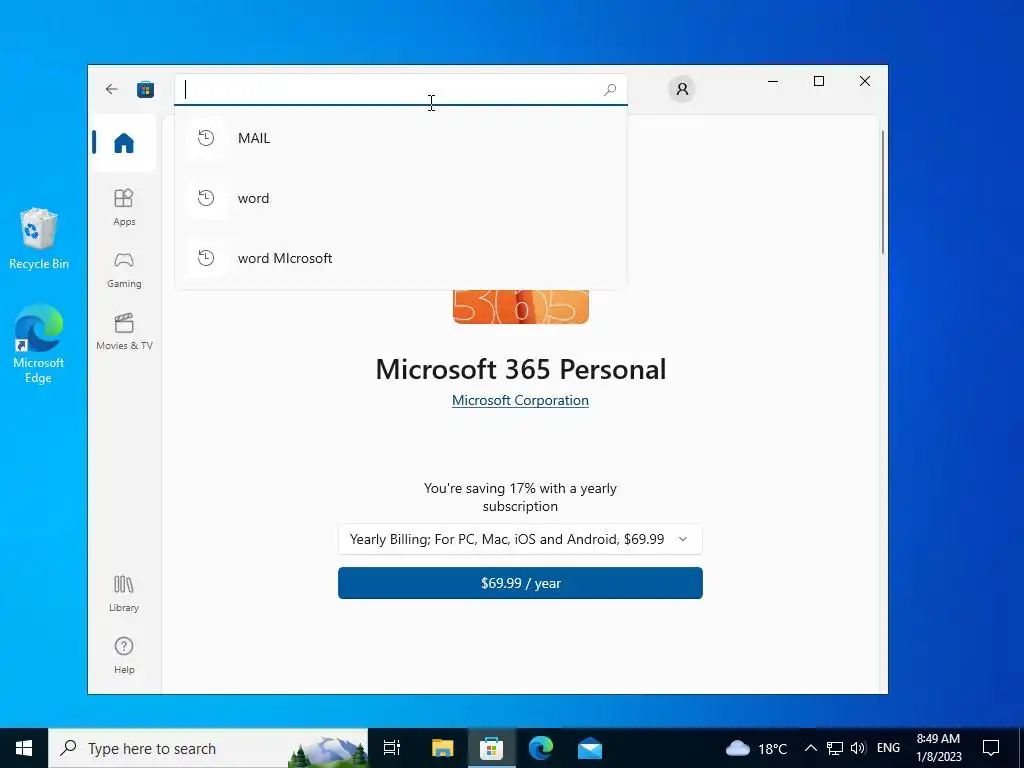This screenshot has height=768, width=1024.
Task: Choose the MAIL recent search suggestion
Action: coord(401,138)
